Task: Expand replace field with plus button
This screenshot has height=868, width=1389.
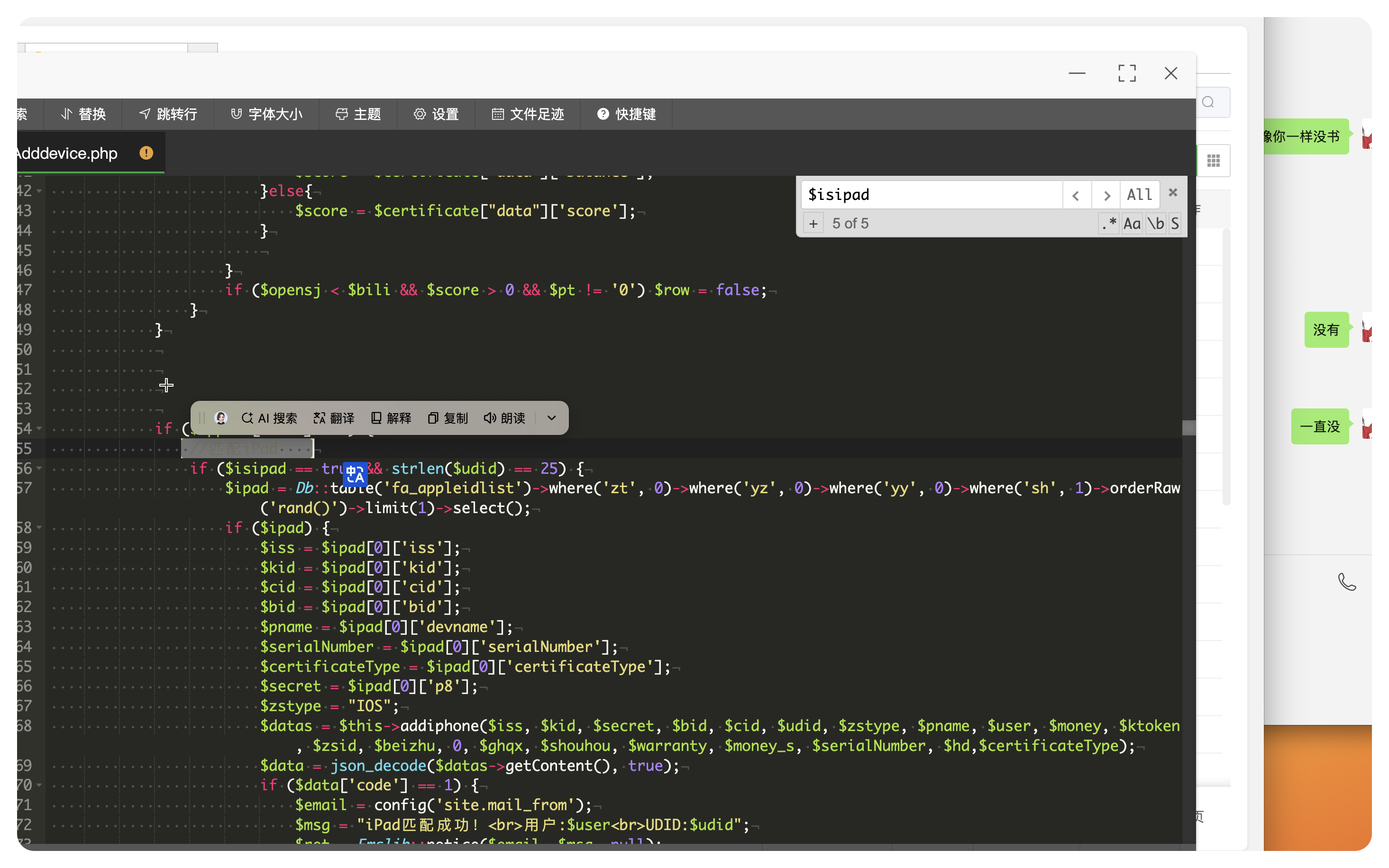Action: (813, 223)
